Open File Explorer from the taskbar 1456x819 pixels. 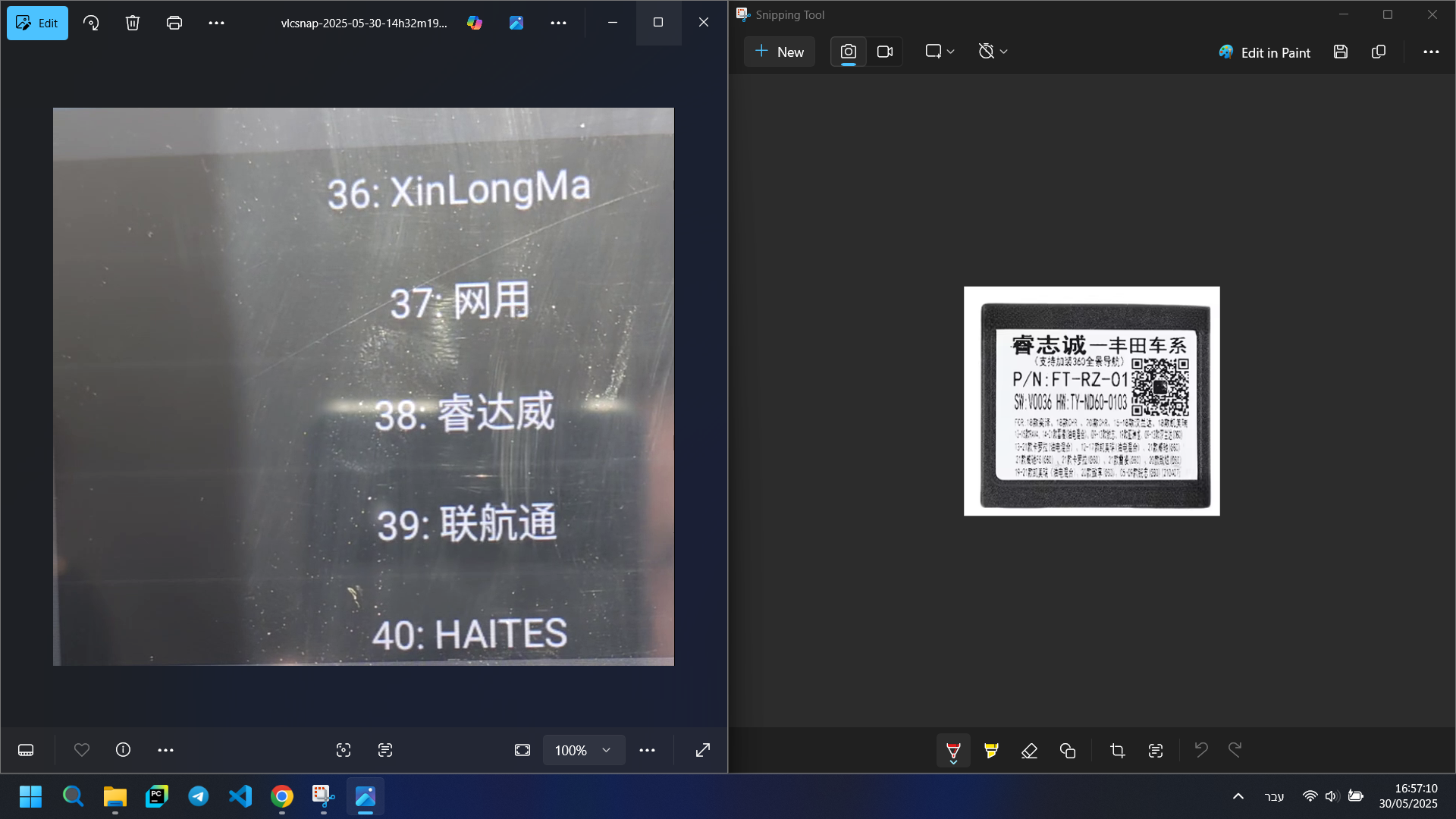coord(115,796)
